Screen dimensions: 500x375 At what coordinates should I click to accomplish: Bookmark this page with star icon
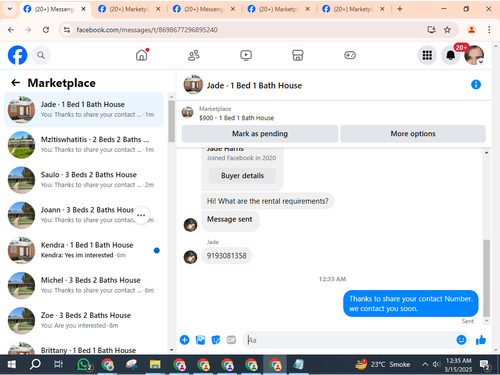click(447, 30)
